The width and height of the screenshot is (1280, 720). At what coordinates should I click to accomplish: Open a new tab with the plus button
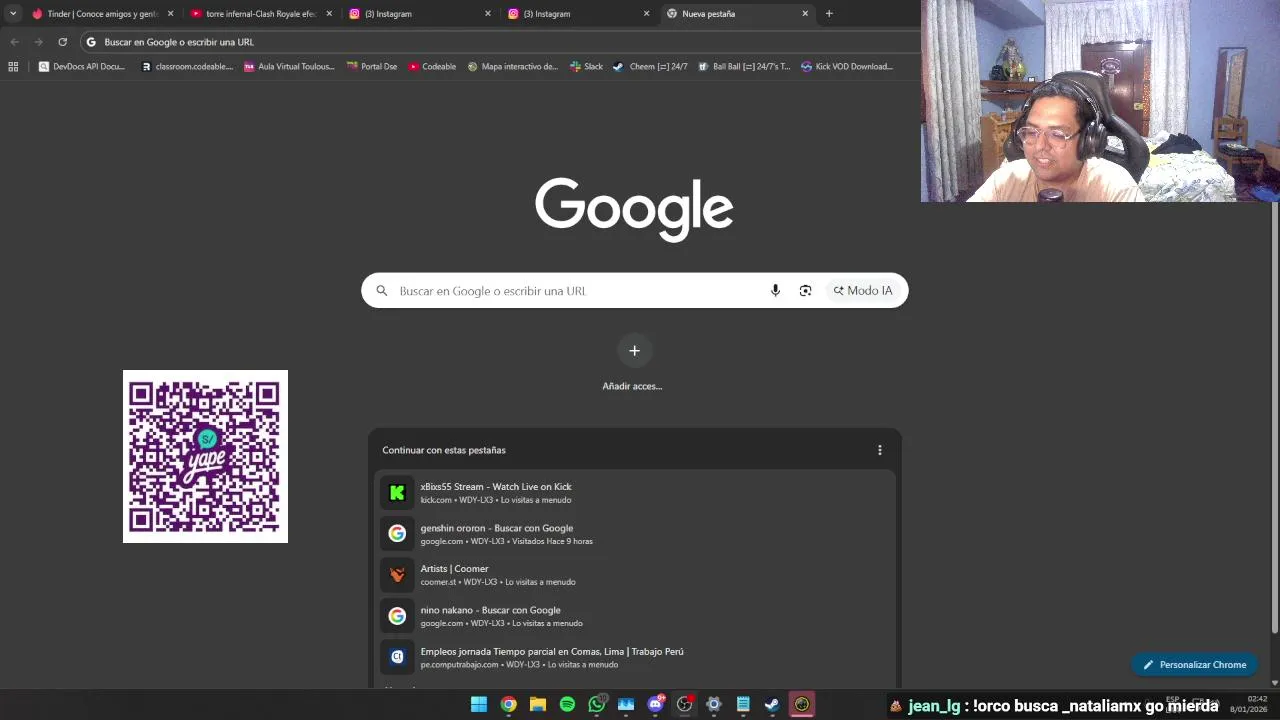(829, 14)
